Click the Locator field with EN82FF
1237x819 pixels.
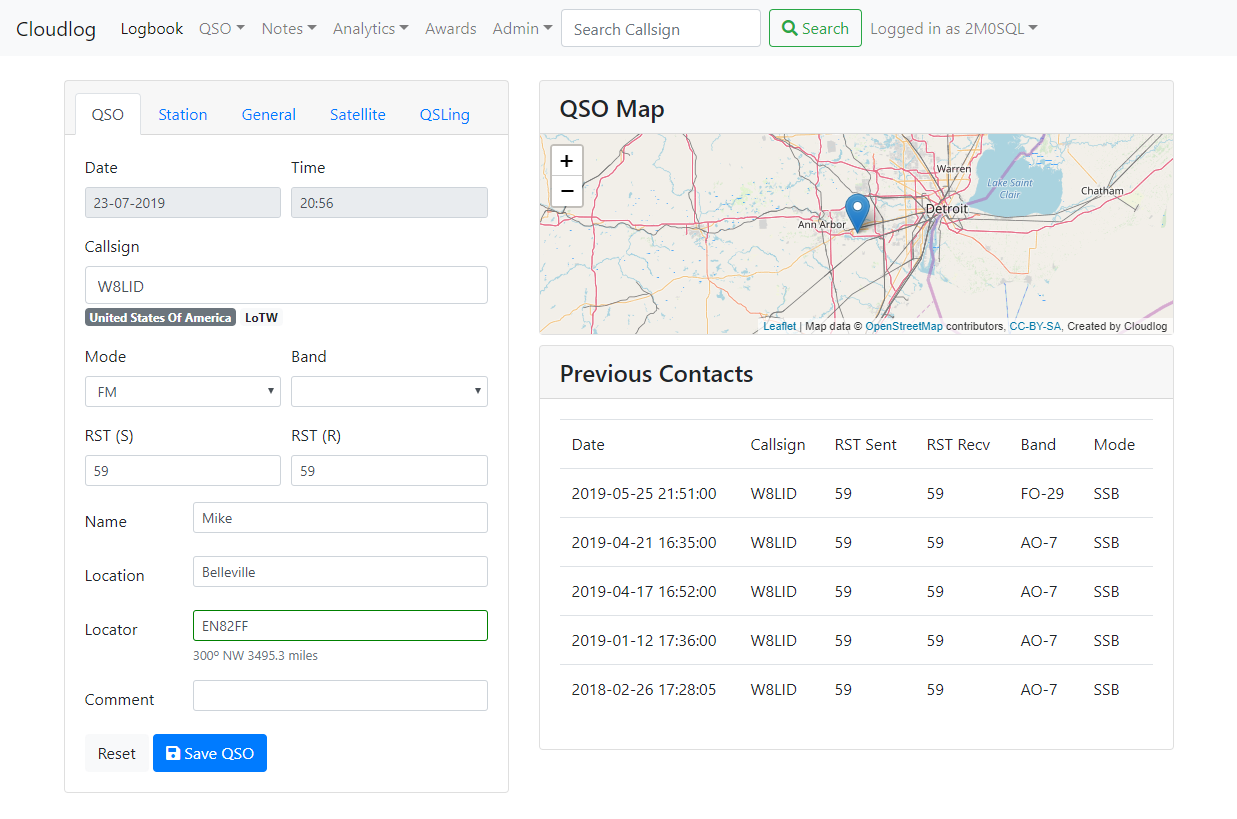pos(340,626)
